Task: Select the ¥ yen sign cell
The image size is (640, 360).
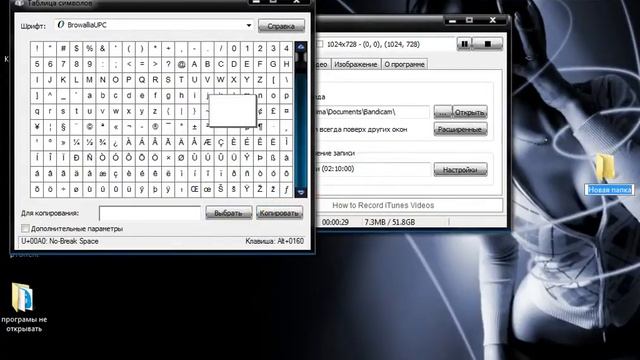Action: 37,127
